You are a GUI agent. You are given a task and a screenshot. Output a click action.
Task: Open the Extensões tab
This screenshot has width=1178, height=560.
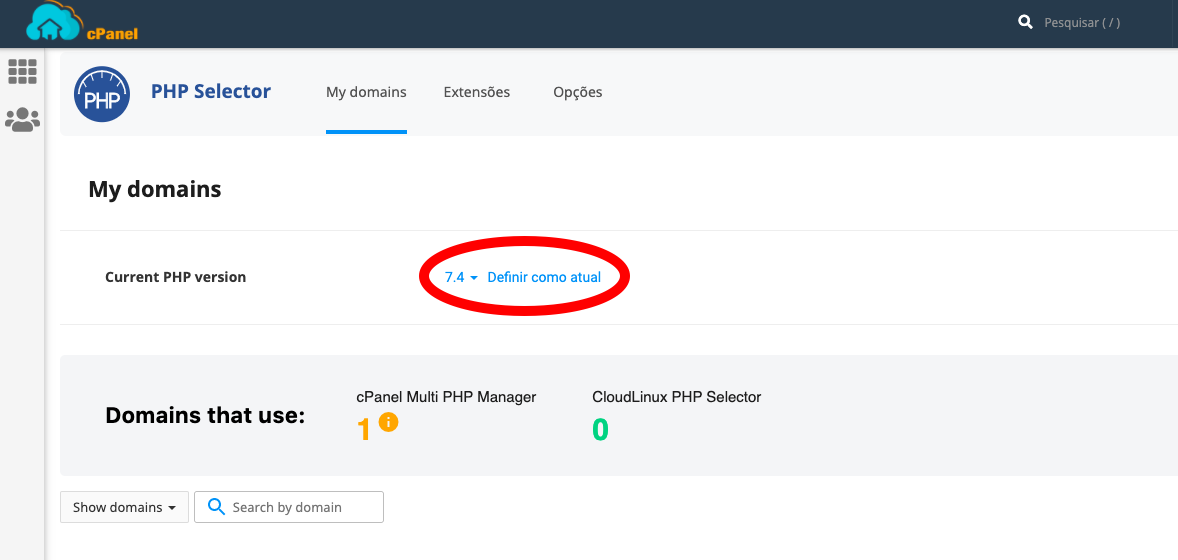click(477, 92)
